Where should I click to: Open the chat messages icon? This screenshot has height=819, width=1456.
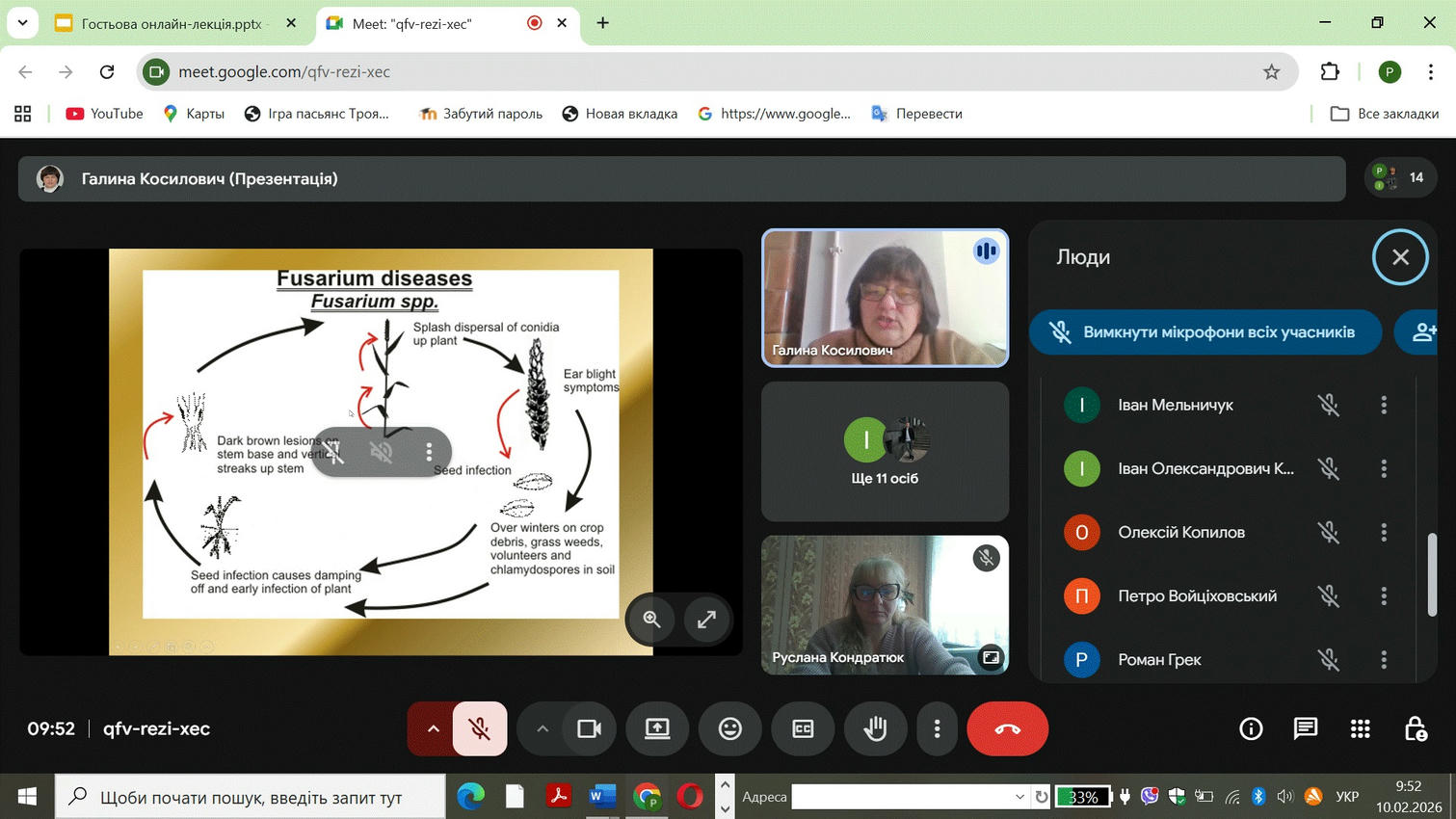point(1305,729)
